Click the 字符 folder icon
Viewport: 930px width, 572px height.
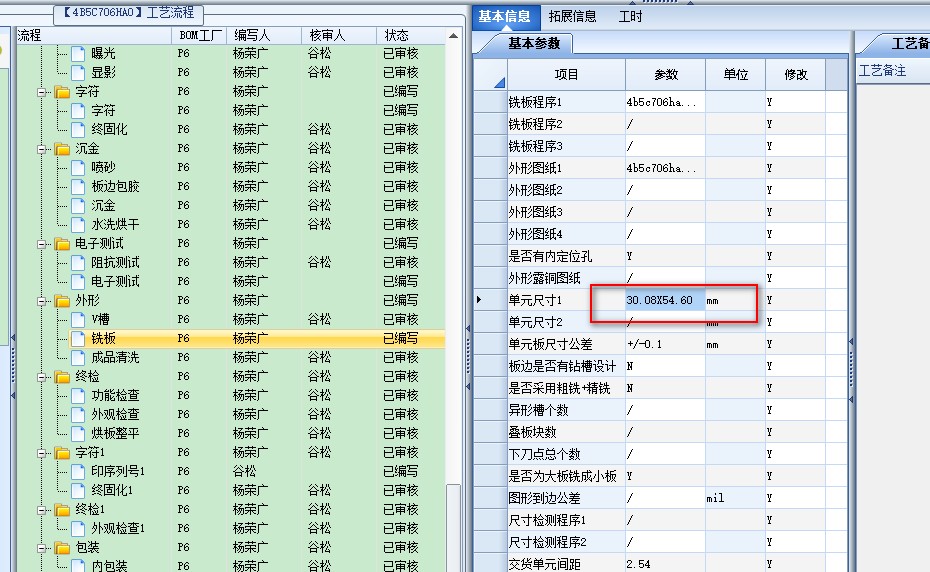click(62, 92)
